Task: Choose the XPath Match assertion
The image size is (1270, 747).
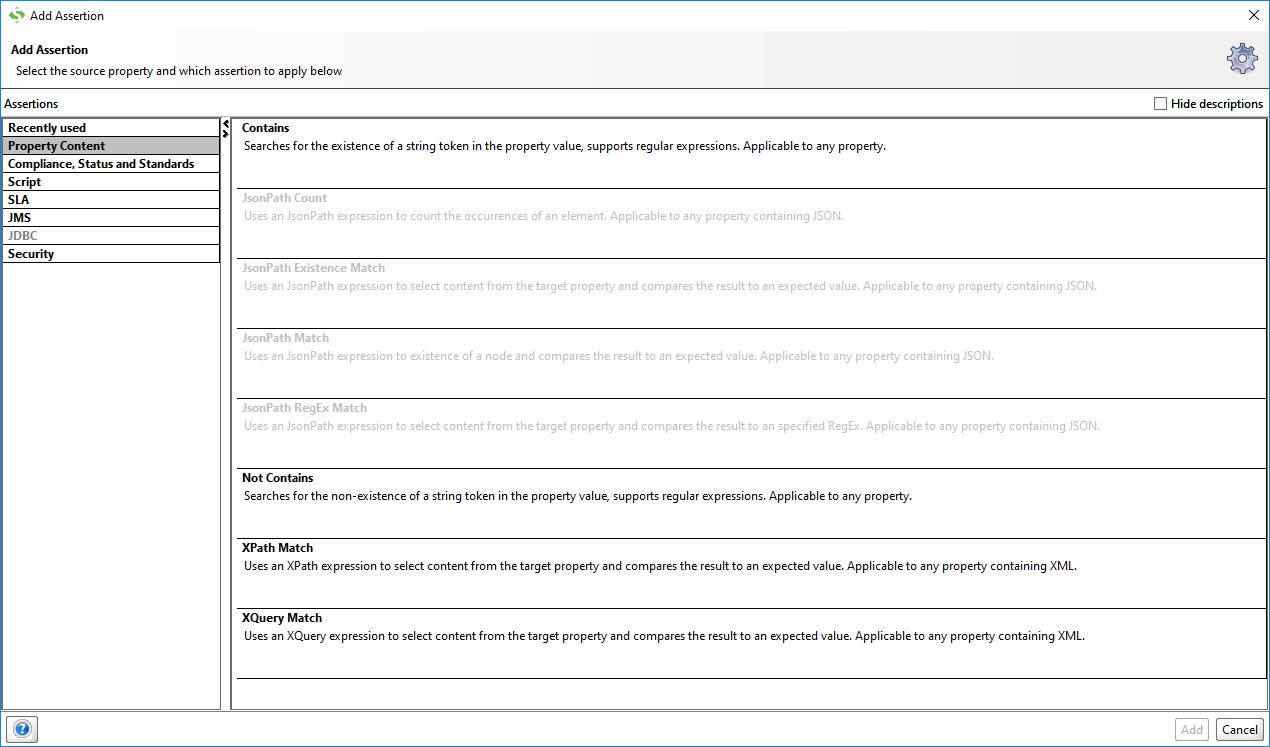Action: [x=751, y=574]
